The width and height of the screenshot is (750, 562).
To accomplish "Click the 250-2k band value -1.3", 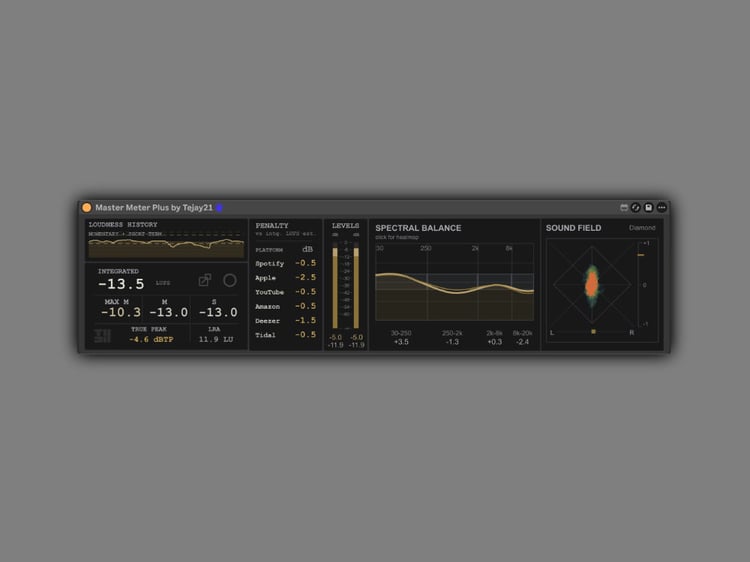I will [452, 342].
